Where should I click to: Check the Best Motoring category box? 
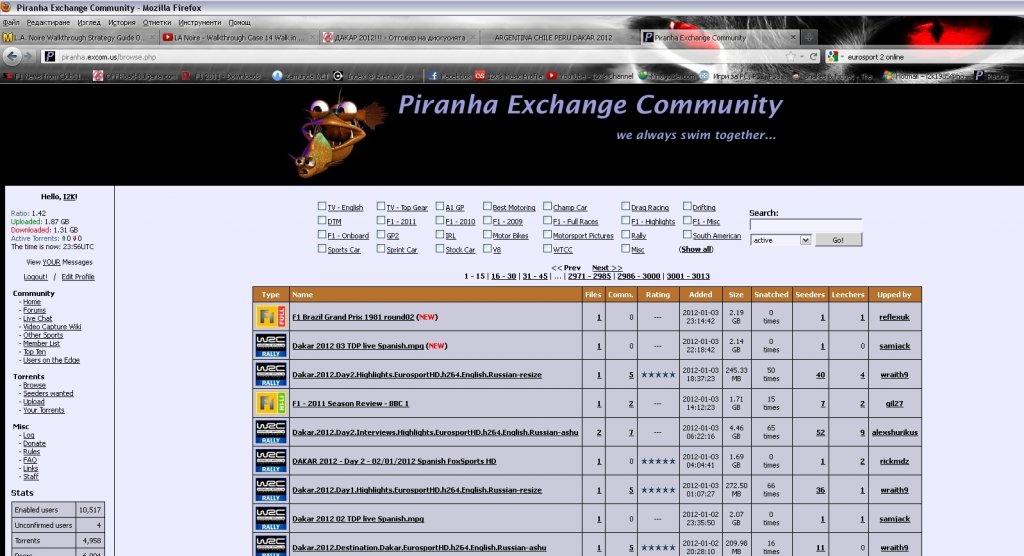point(487,206)
